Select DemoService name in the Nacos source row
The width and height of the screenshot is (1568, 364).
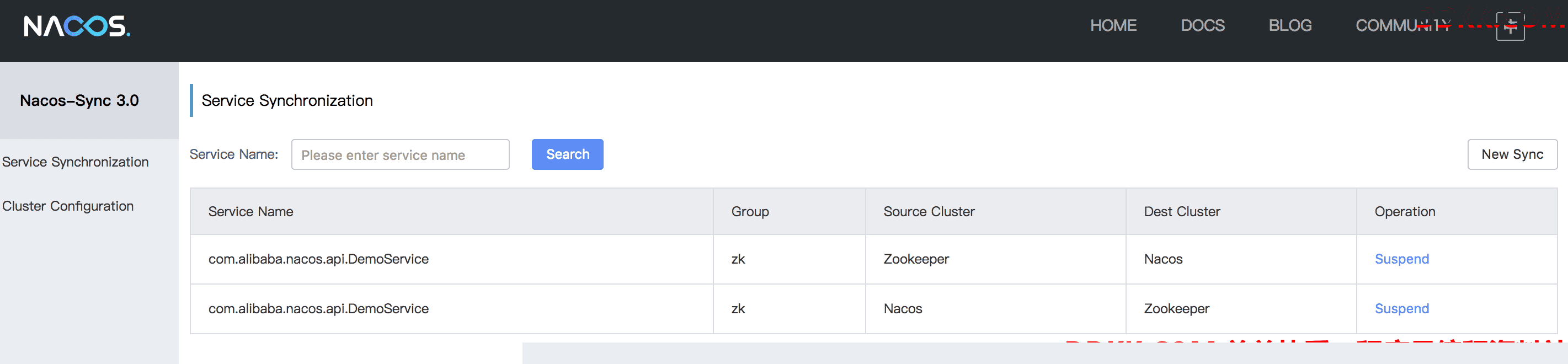(x=318, y=309)
